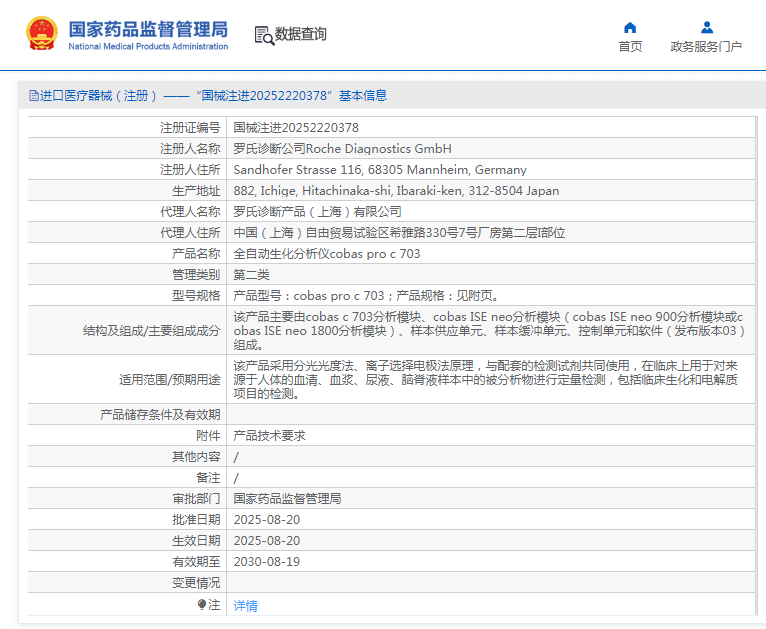Click the 产品技术要求 attachment value

pyautogui.click(x=269, y=436)
